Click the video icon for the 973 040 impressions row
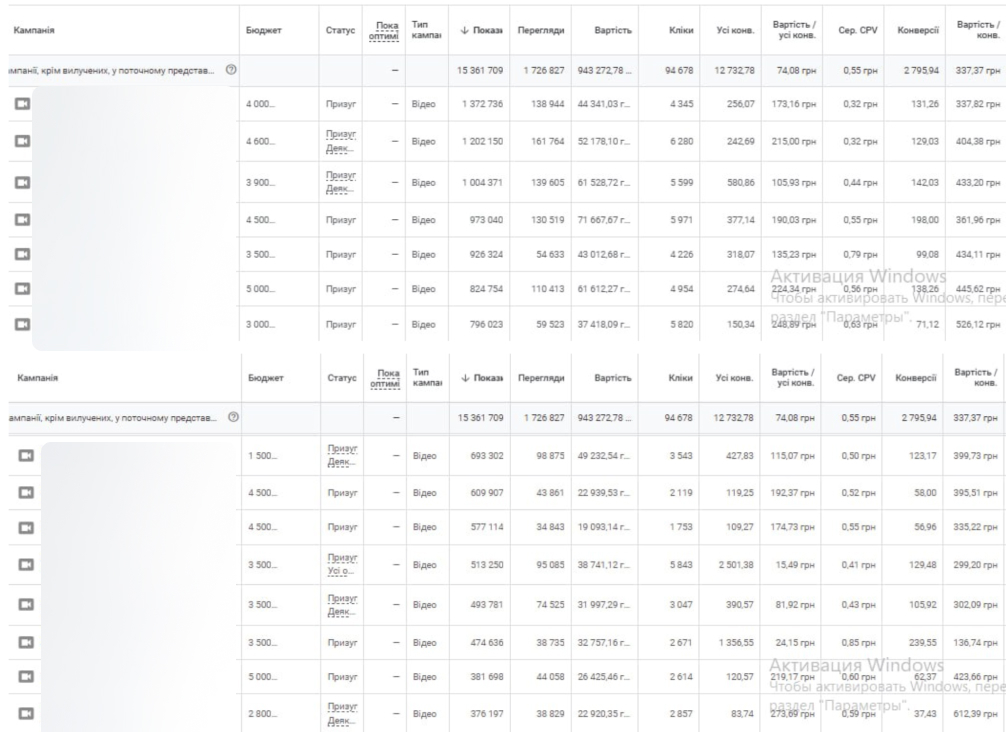Viewport: 1006px width, 732px height. (x=22, y=220)
